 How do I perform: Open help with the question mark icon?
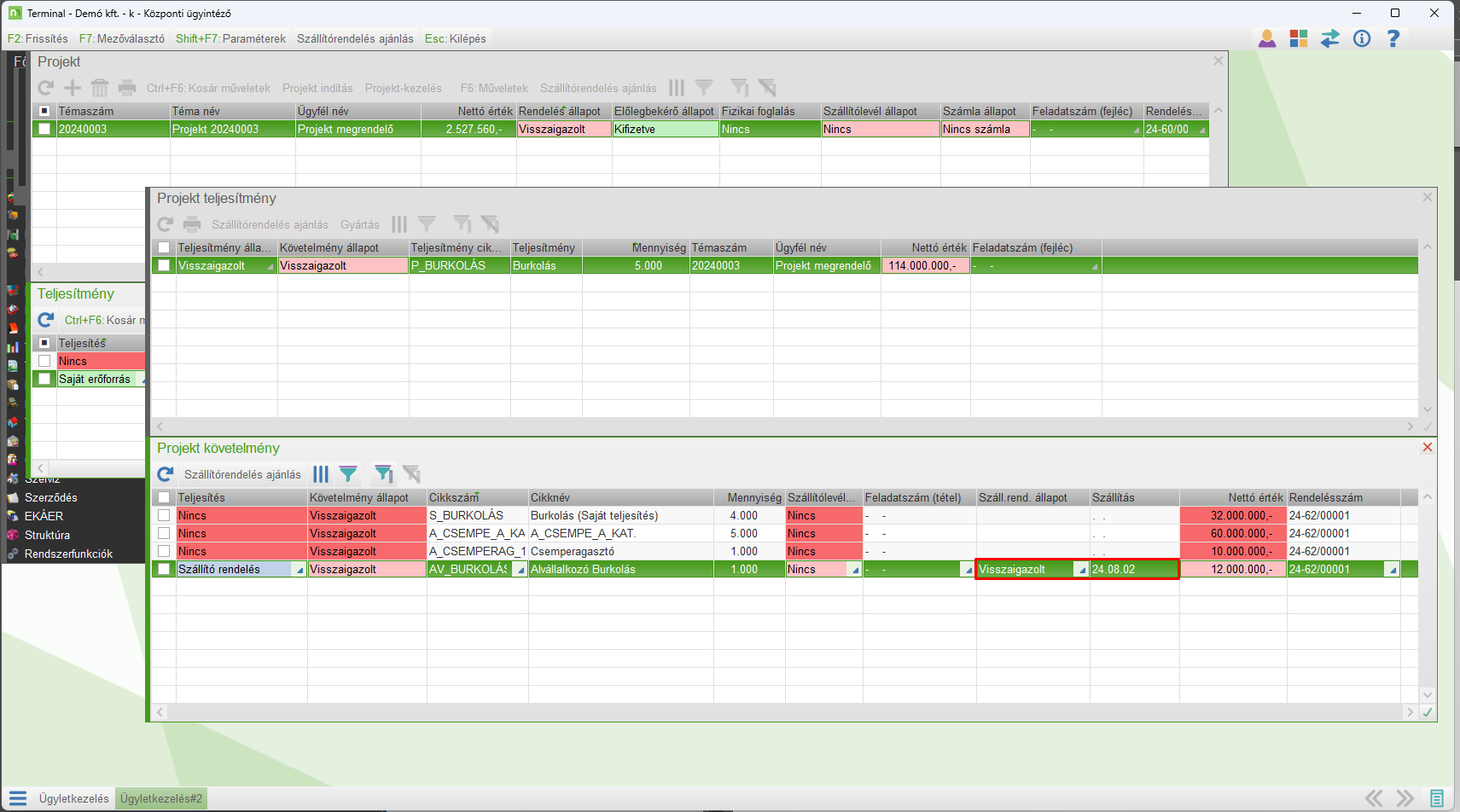click(x=1393, y=38)
